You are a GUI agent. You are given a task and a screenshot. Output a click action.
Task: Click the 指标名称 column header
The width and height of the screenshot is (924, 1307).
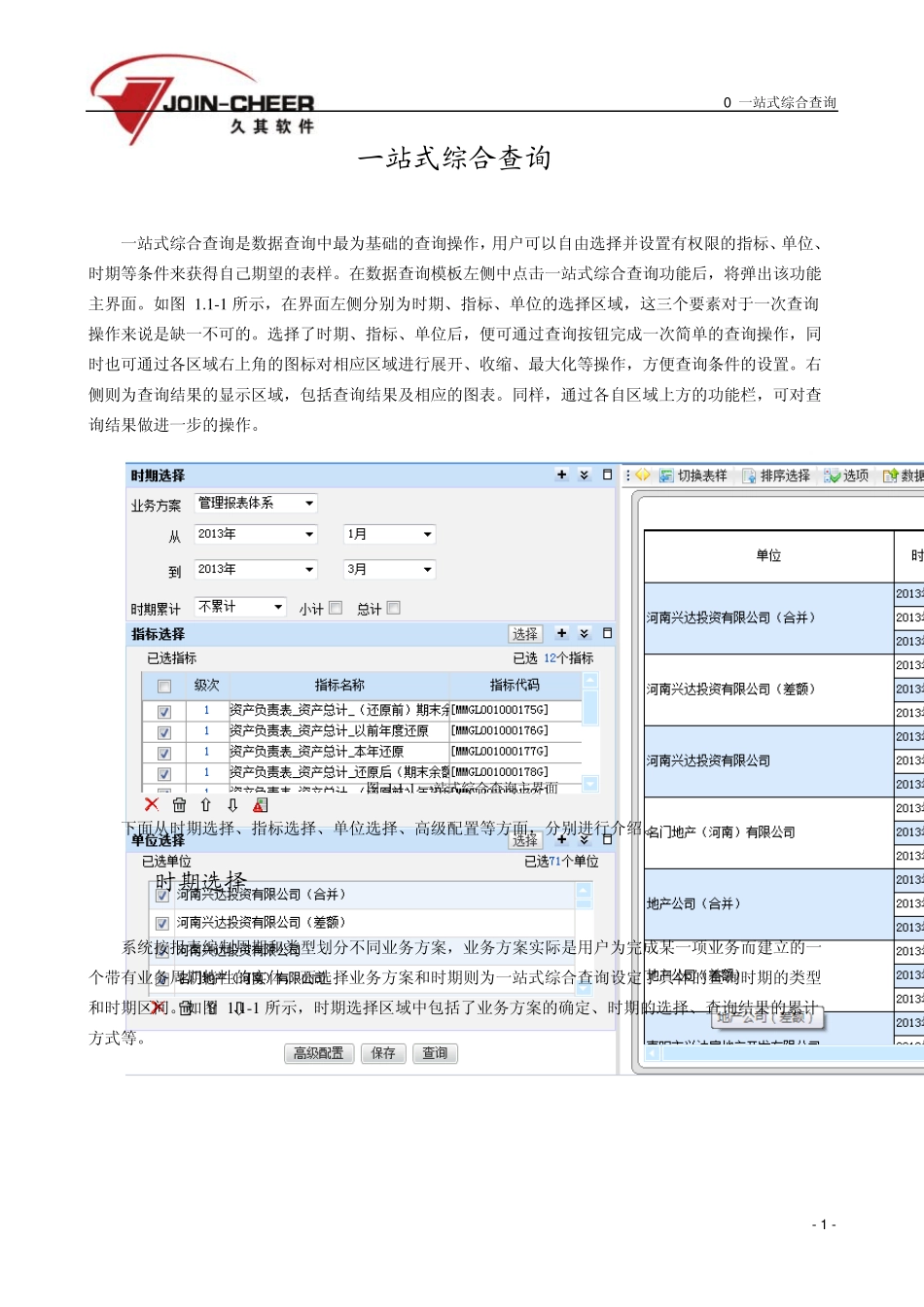339,685
